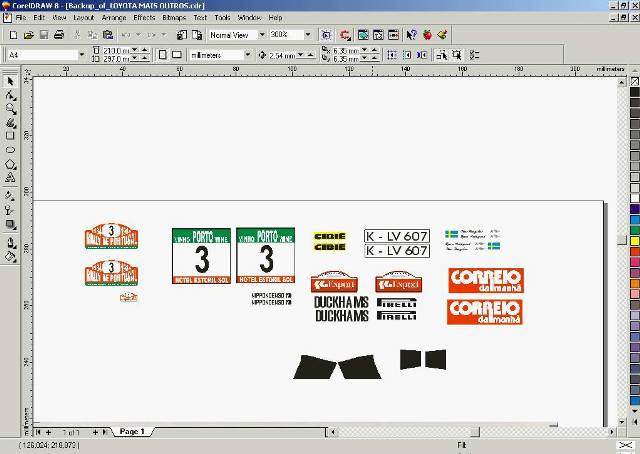Set page to portrait orientation
The width and height of the screenshot is (640, 454).
[x=162, y=55]
